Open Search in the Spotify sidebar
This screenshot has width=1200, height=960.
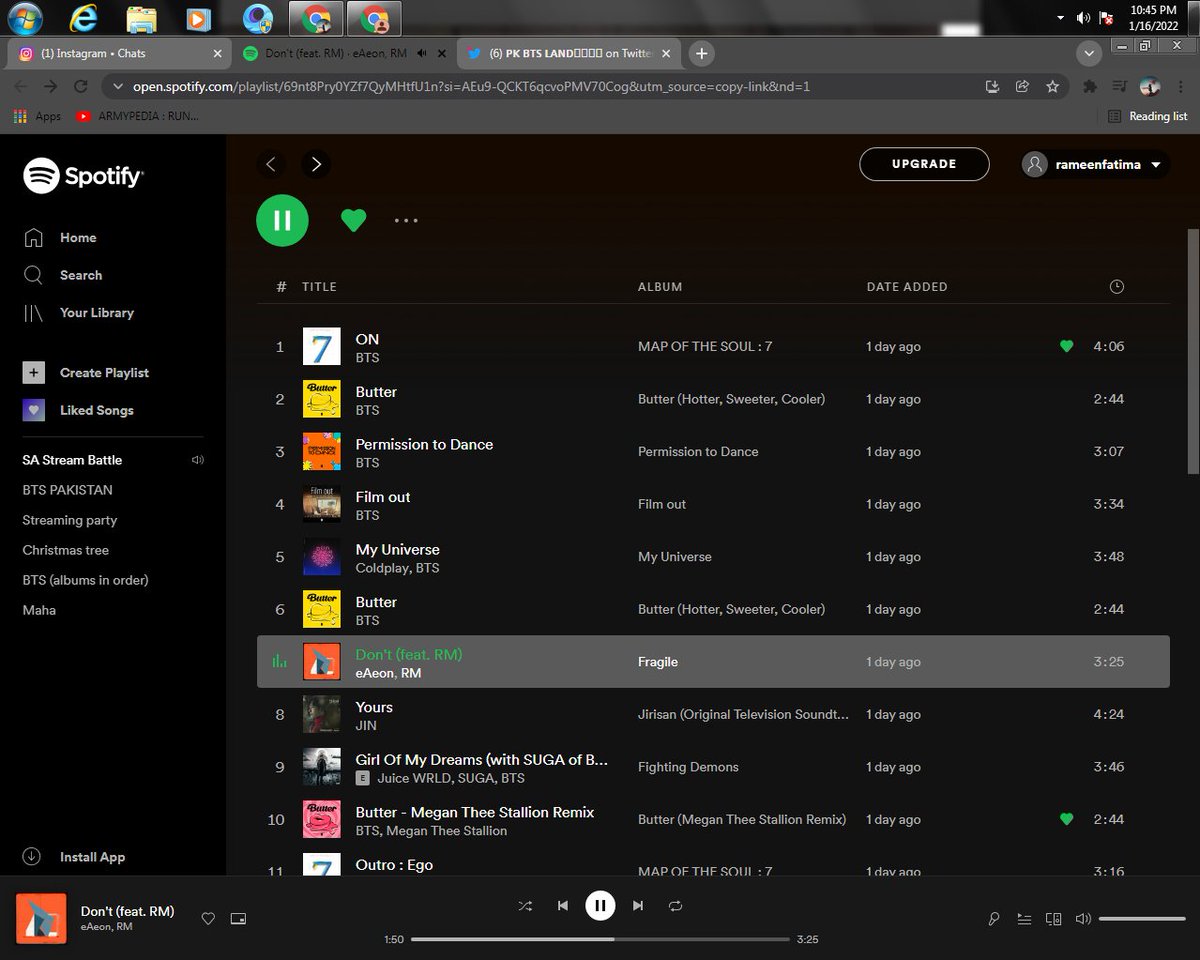[62, 275]
